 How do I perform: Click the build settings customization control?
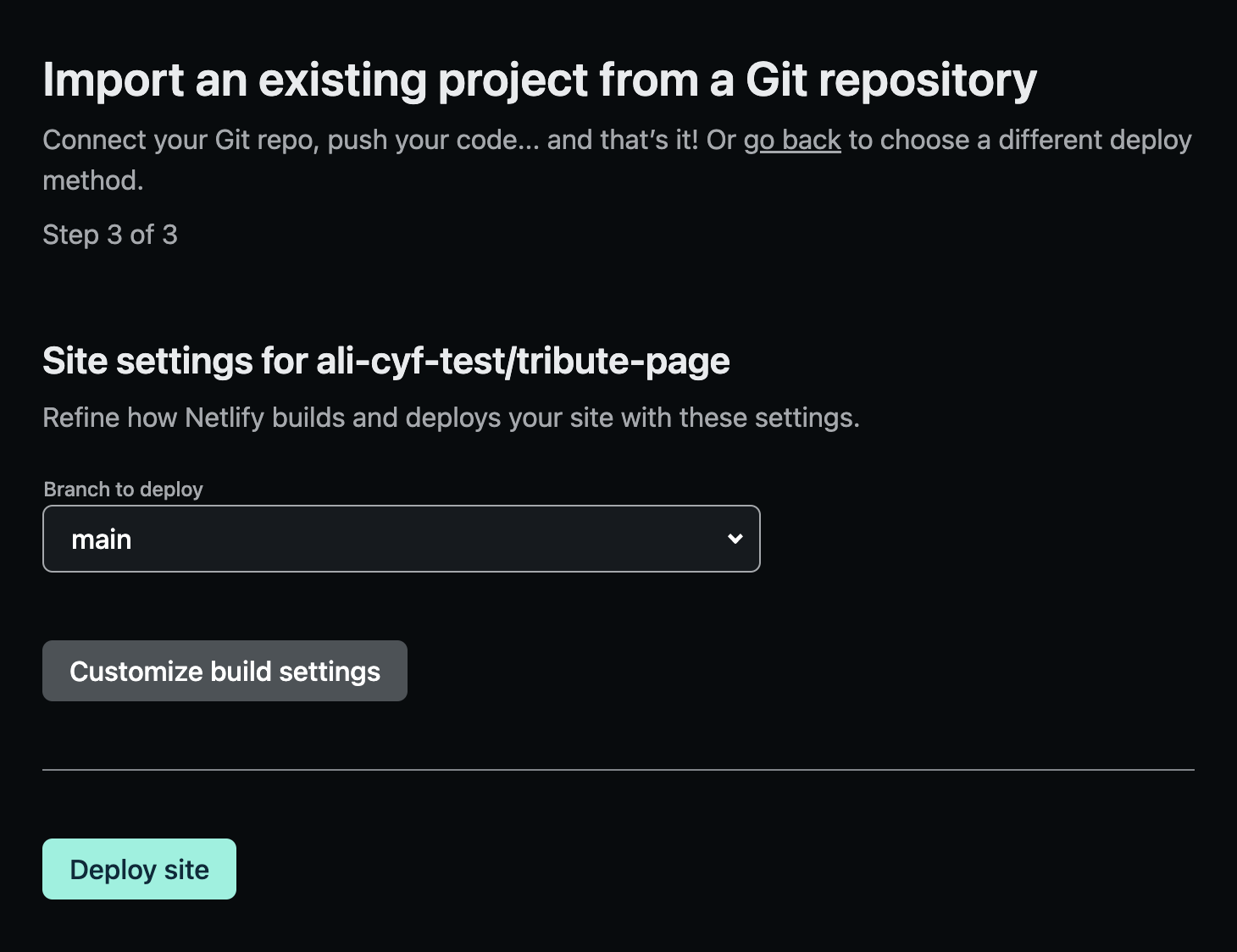[224, 670]
